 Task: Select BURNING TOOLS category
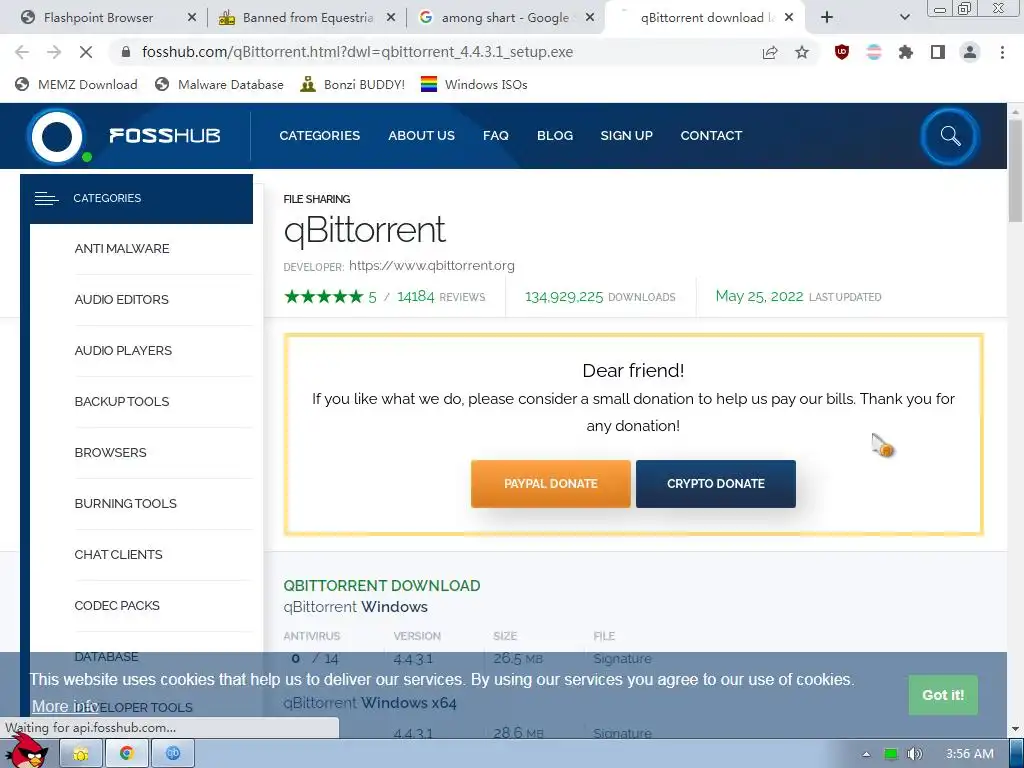coord(125,504)
